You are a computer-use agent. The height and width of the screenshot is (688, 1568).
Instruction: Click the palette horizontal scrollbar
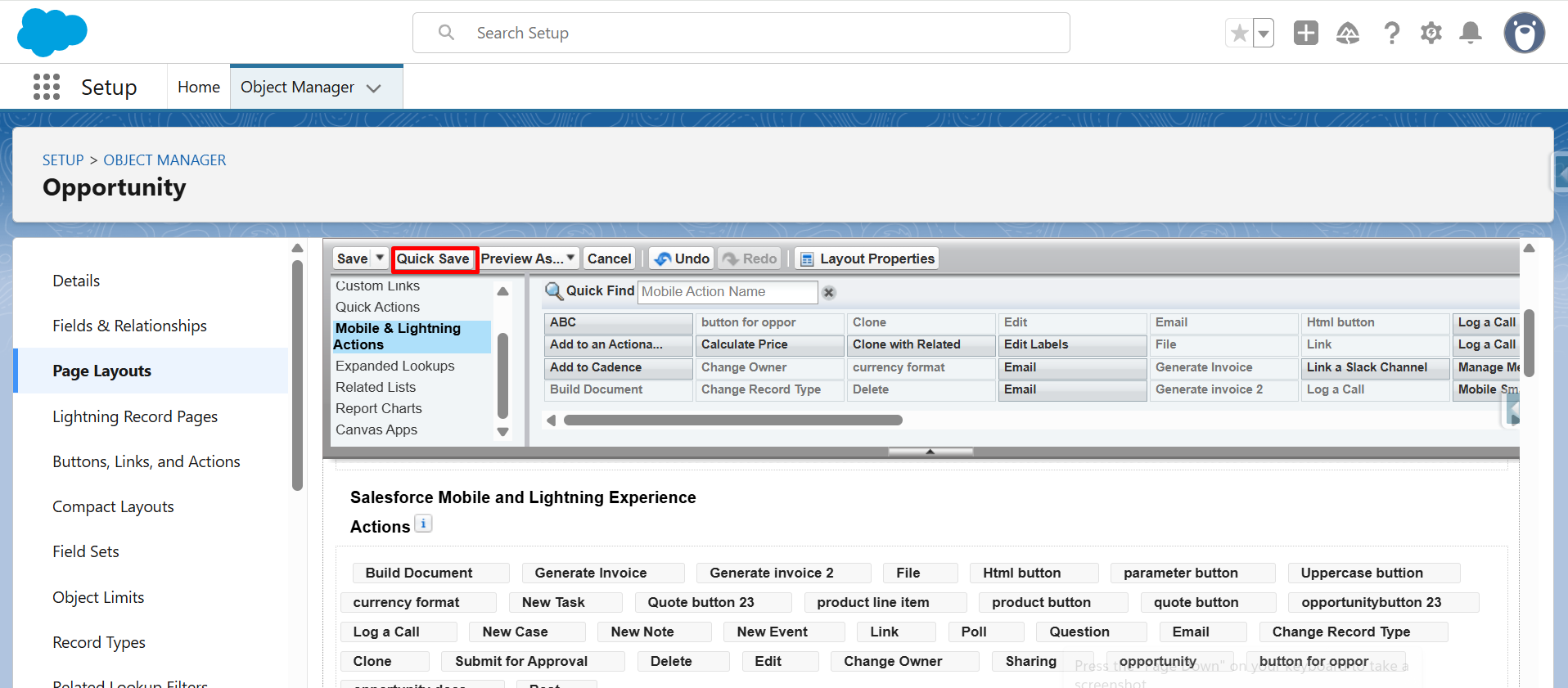(732, 420)
